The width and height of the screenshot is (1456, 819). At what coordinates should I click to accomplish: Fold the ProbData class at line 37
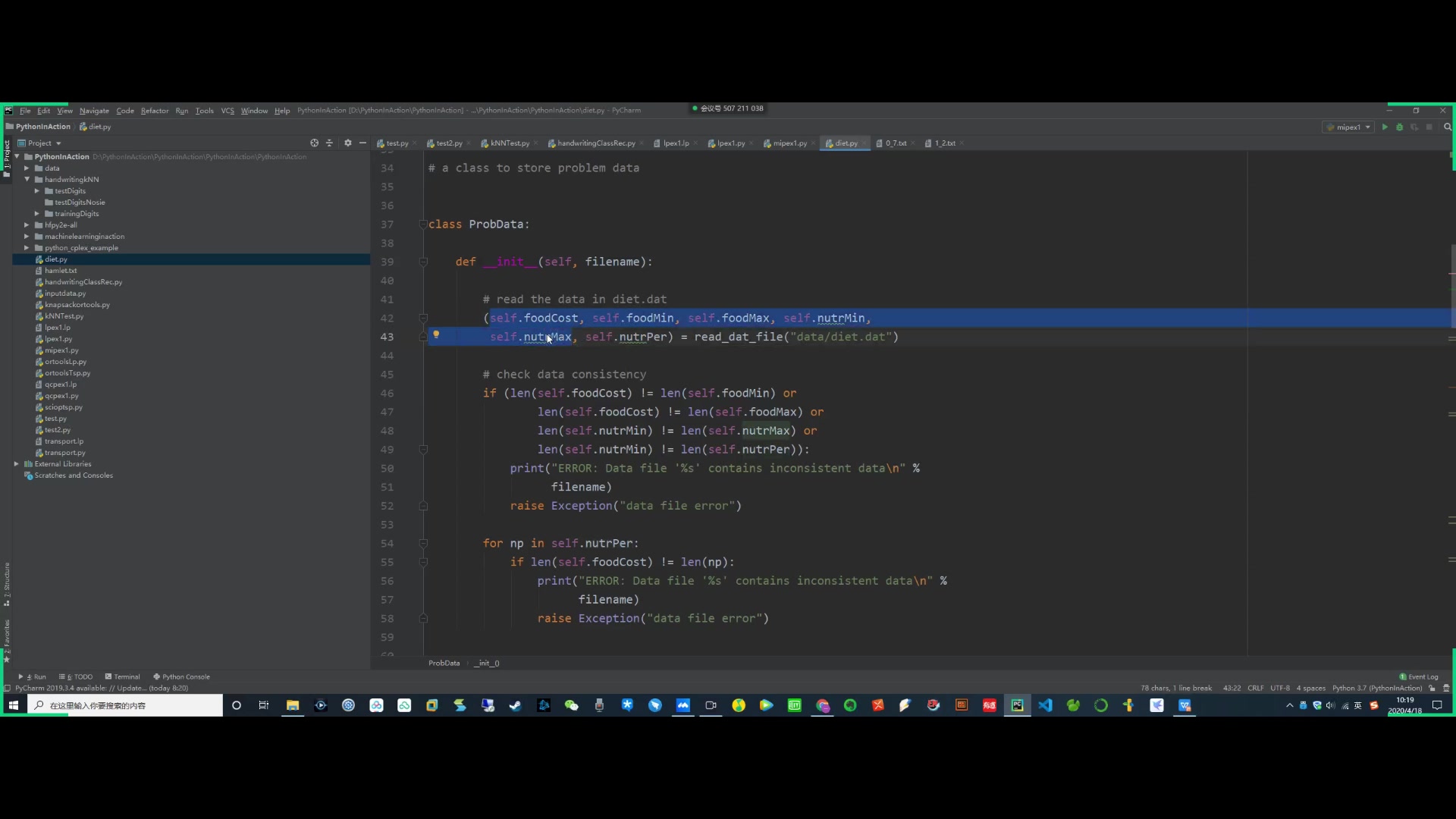click(x=423, y=224)
